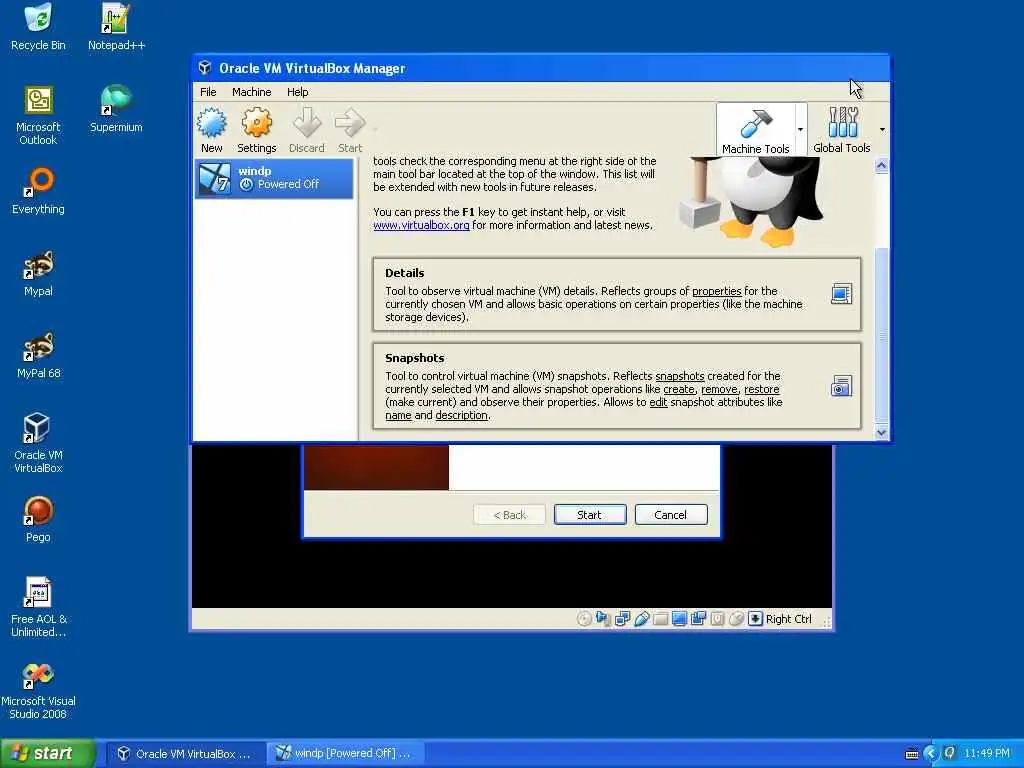Image resolution: width=1024 pixels, height=768 pixels.
Task: Select the Microsoft Visual Studio 2008 shortcut
Action: pyautogui.click(x=38, y=690)
